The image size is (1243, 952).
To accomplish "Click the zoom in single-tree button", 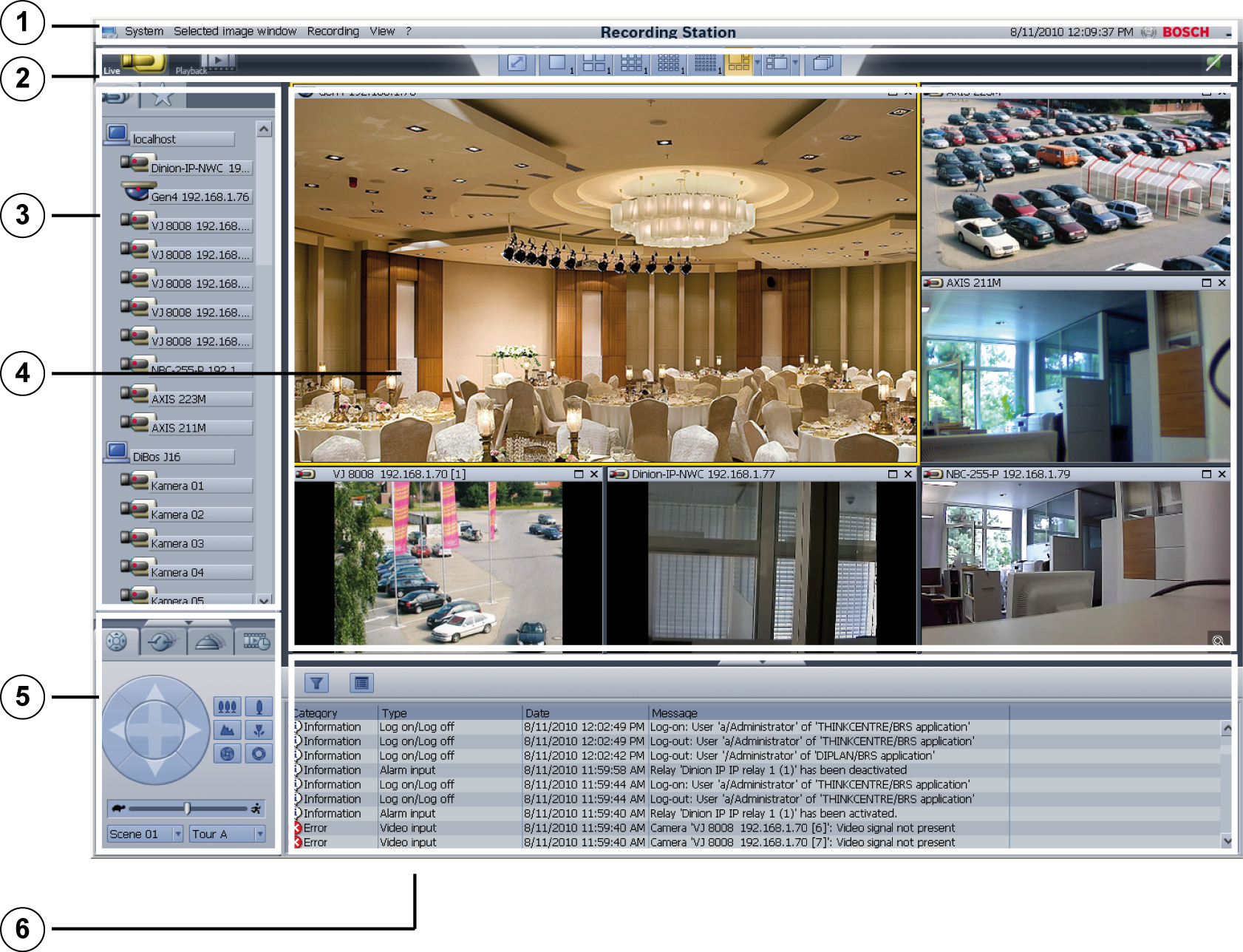I will [x=259, y=707].
